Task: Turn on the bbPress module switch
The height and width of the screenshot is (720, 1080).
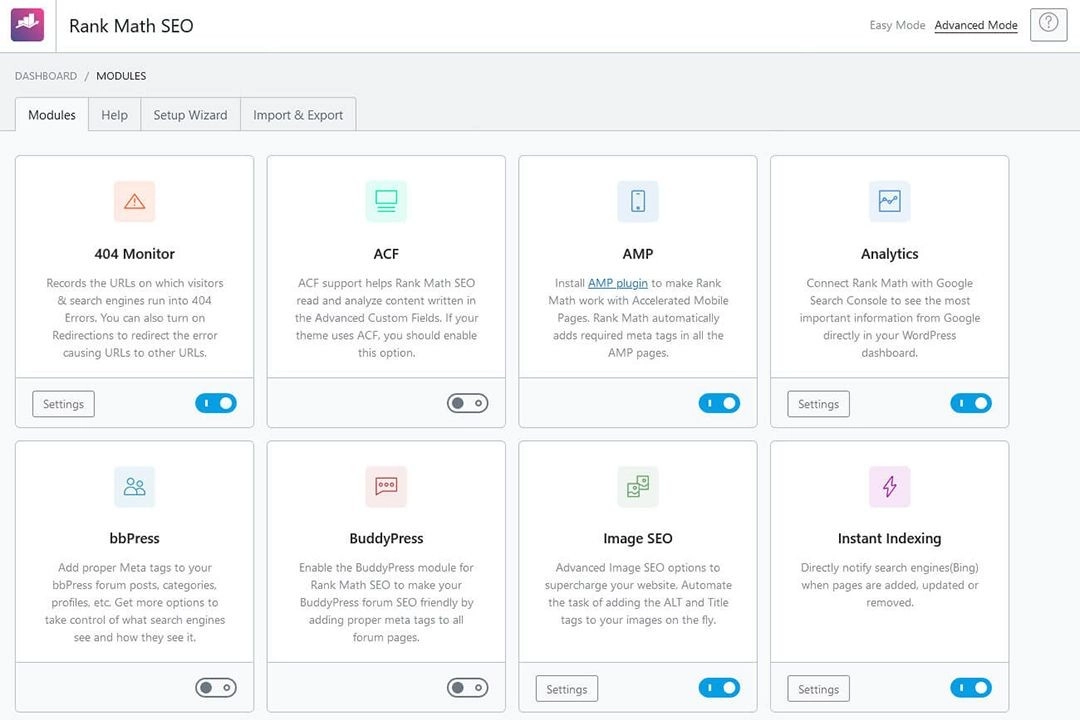Action: 216,688
